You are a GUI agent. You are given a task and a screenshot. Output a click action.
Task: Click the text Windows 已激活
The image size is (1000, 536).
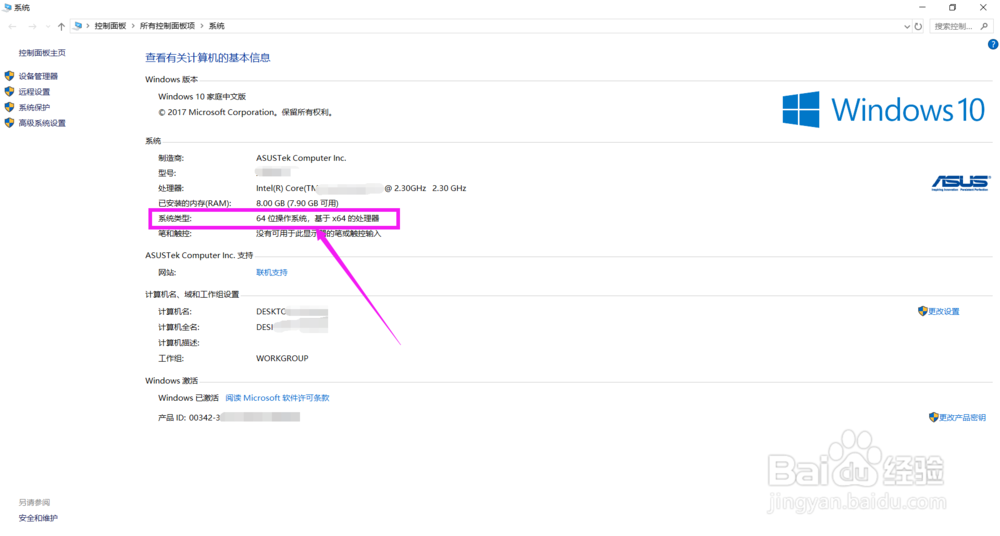tap(188, 398)
